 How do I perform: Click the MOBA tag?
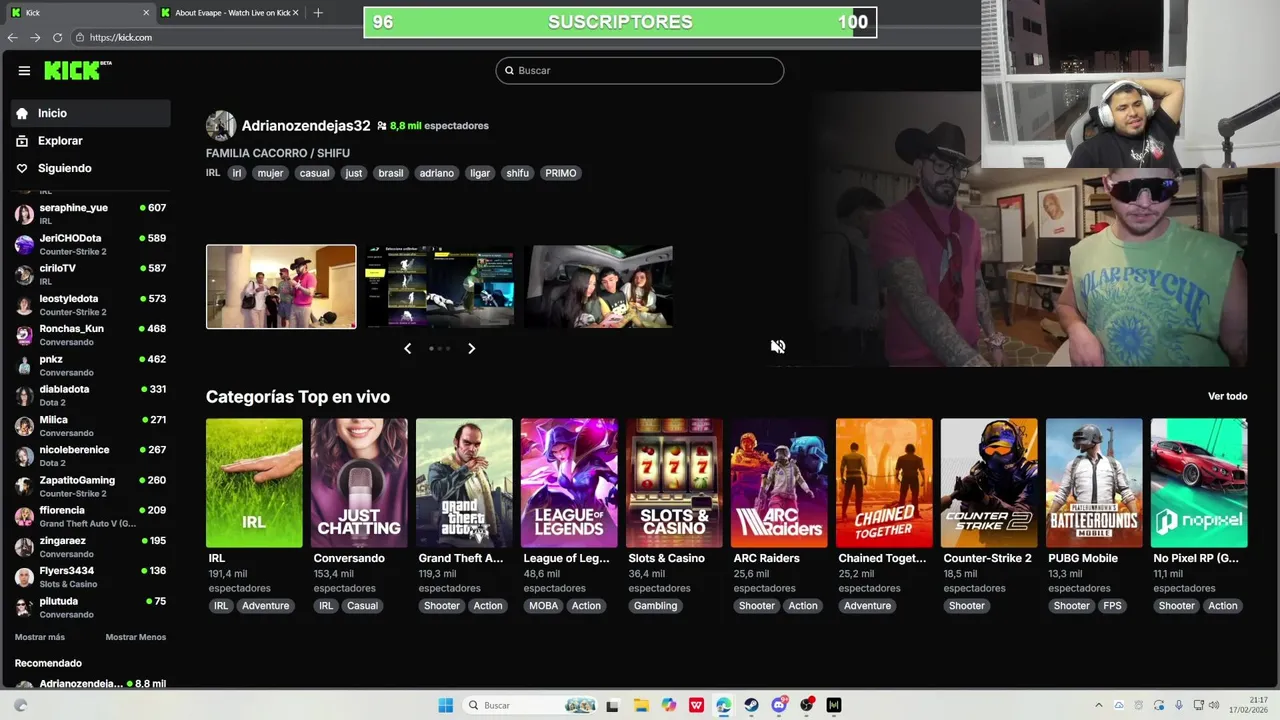pyautogui.click(x=544, y=606)
